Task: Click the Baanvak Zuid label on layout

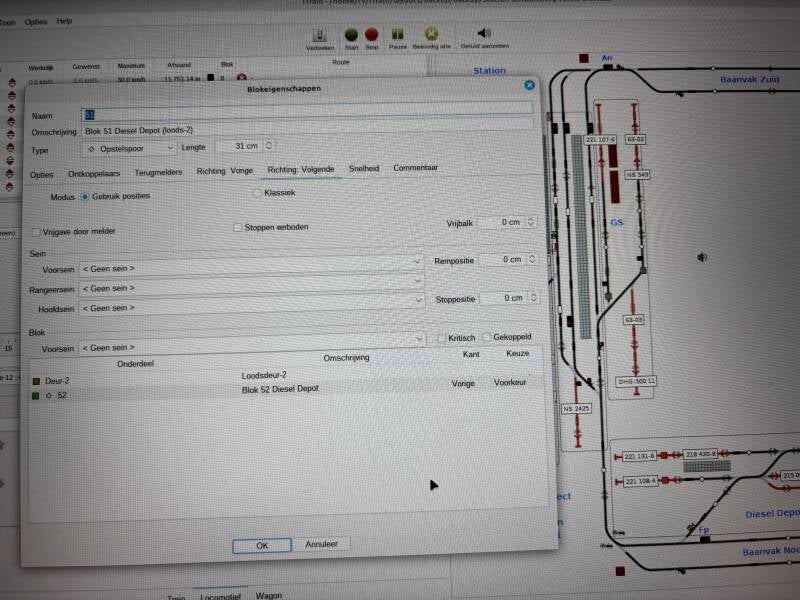Action: (x=749, y=80)
